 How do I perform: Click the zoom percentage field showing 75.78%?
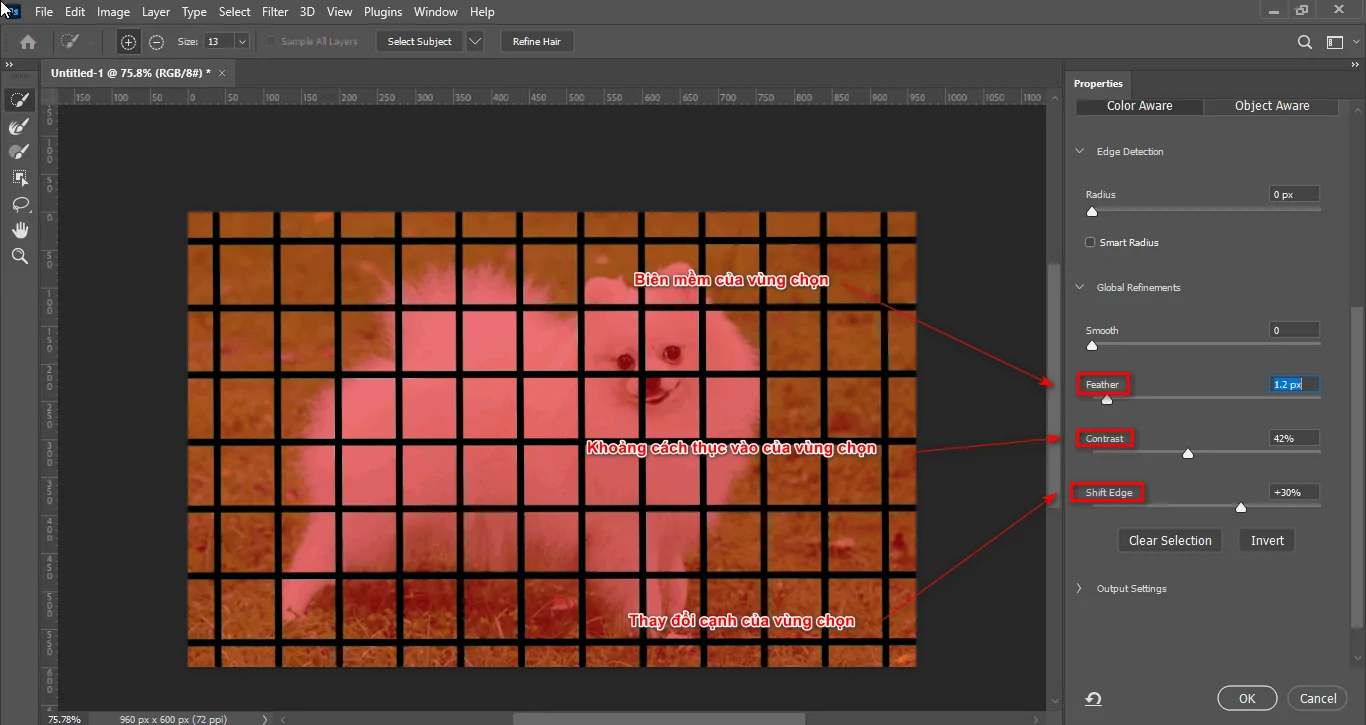tap(63, 719)
